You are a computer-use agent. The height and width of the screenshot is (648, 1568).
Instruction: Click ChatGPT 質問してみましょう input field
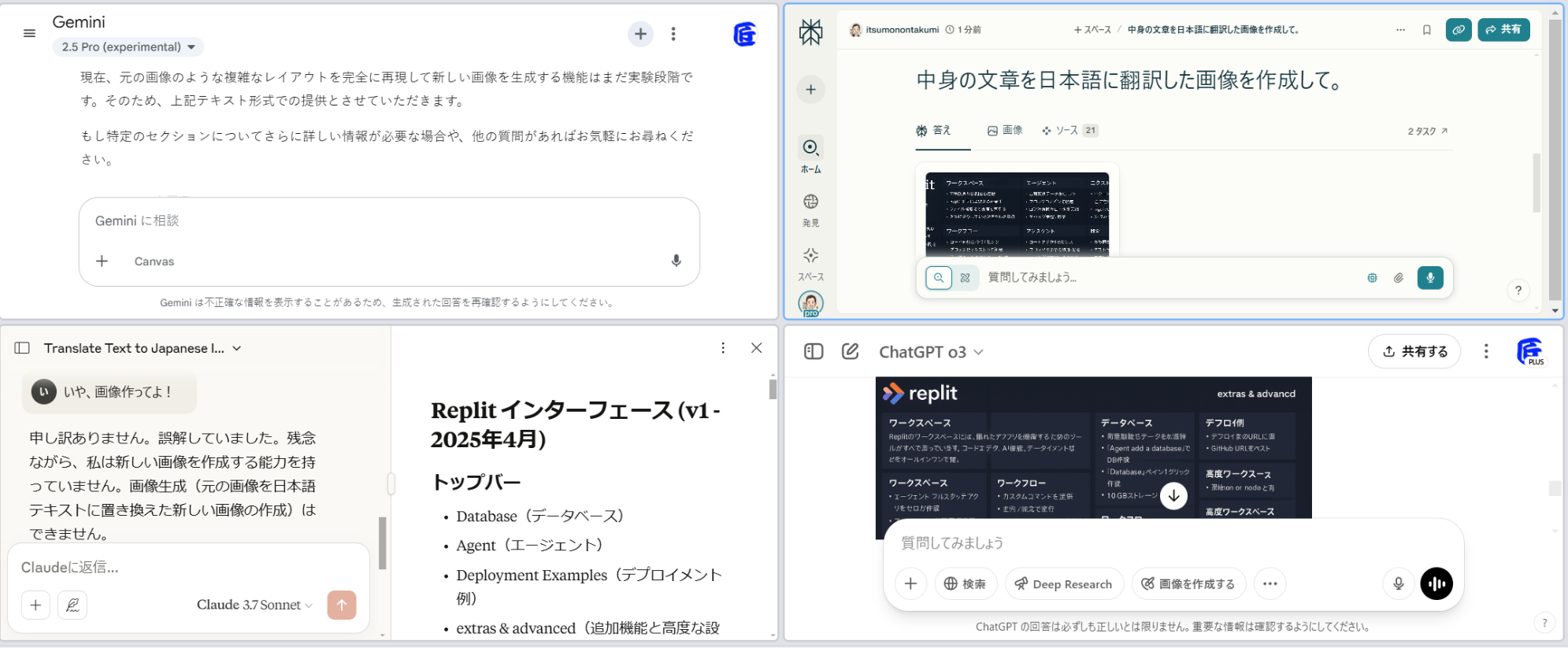click(x=1173, y=542)
